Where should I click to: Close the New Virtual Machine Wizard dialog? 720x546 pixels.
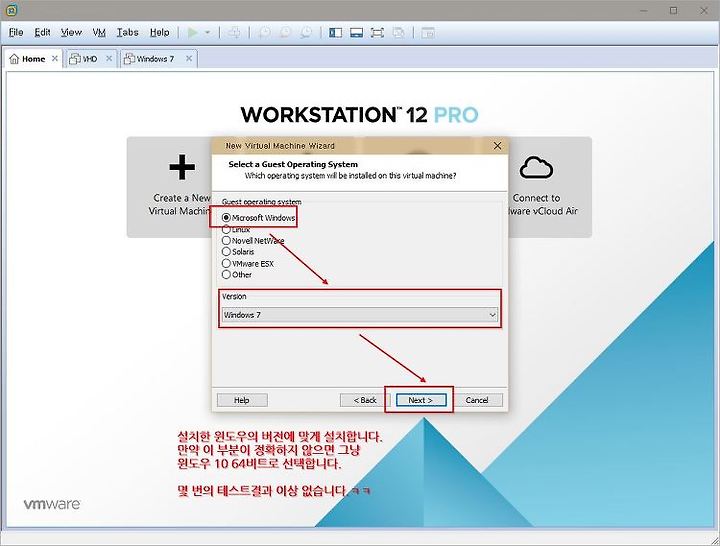click(497, 146)
